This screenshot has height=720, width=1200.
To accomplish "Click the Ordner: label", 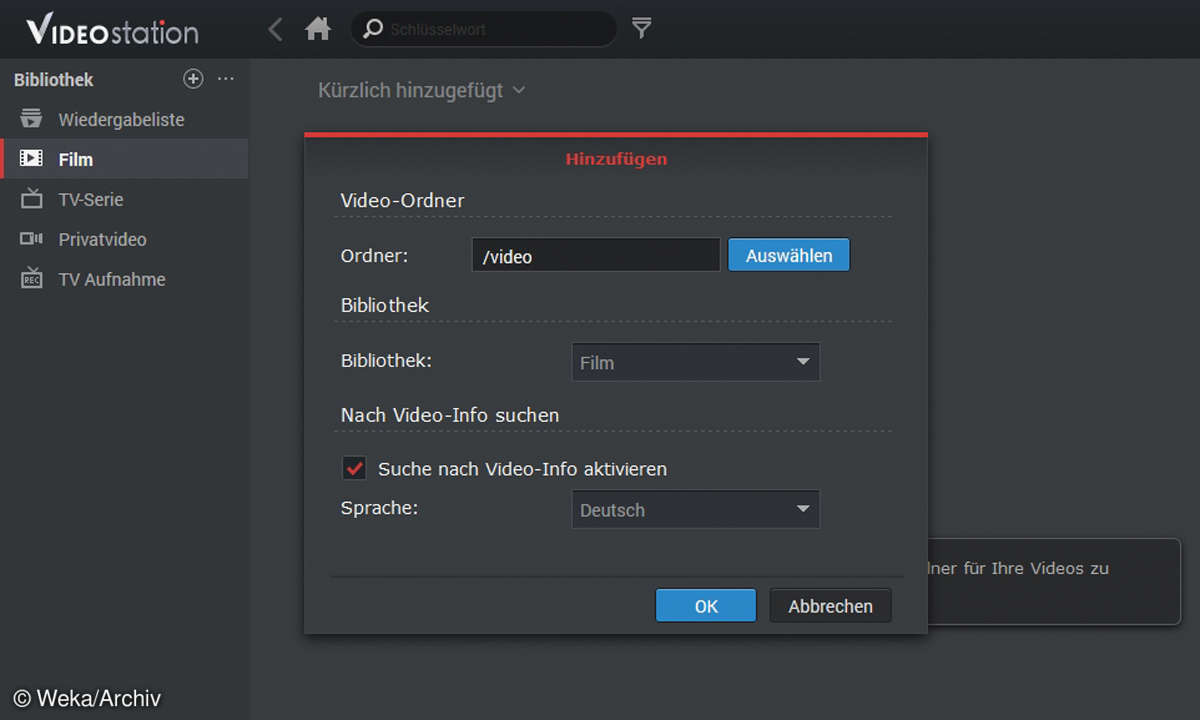I will 375,255.
